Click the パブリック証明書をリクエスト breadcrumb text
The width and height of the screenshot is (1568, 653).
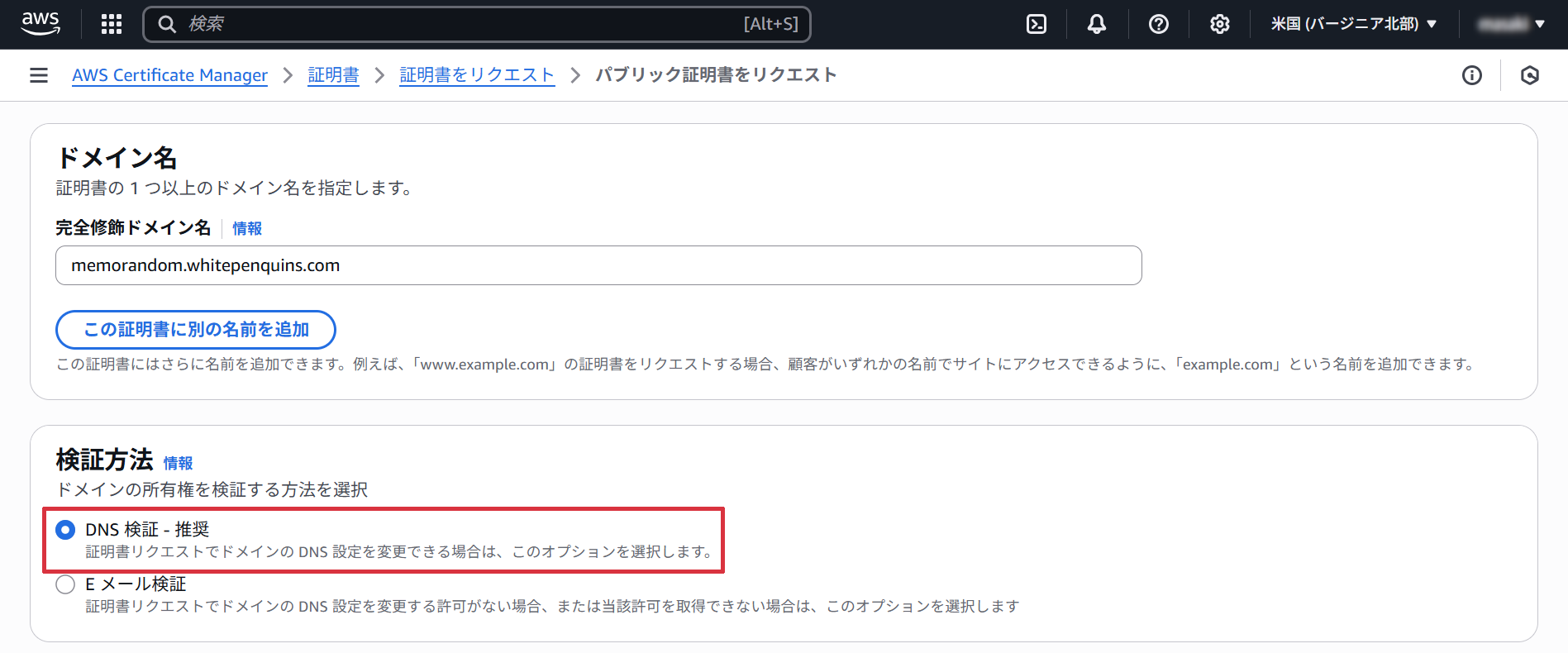[x=716, y=75]
